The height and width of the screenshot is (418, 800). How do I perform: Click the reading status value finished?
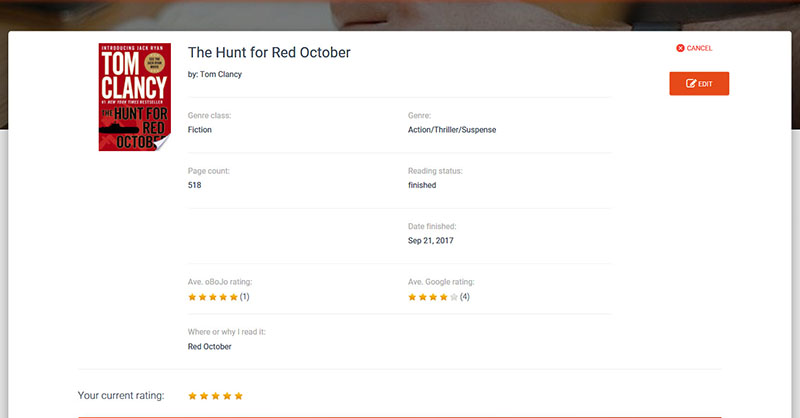(x=422, y=185)
